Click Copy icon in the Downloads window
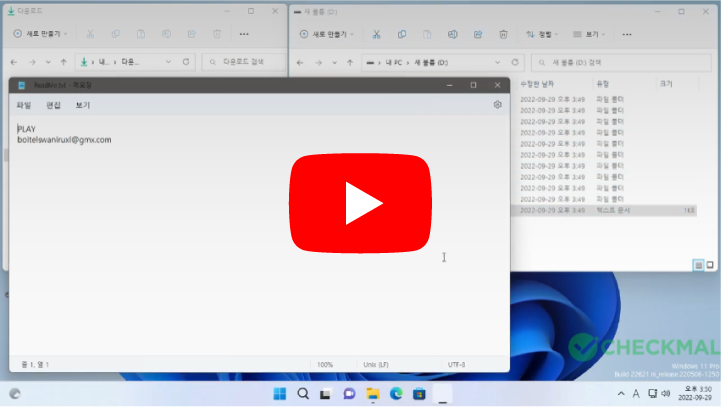The height and width of the screenshot is (407, 721). [115, 34]
